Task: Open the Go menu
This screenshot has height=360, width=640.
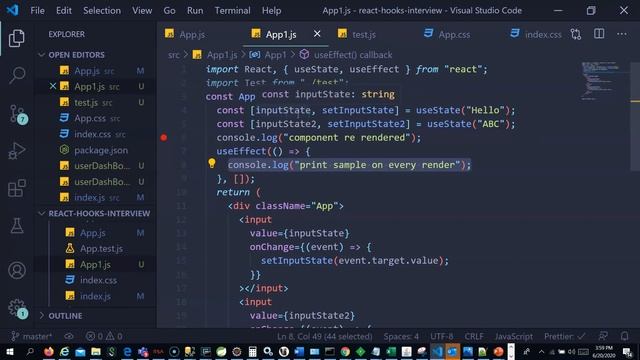Action: [x=169, y=11]
